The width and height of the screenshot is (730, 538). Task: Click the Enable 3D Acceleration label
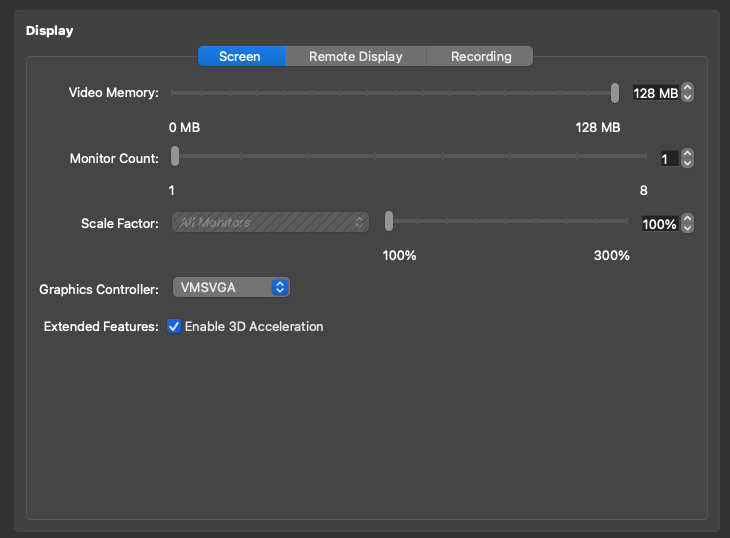tap(254, 327)
